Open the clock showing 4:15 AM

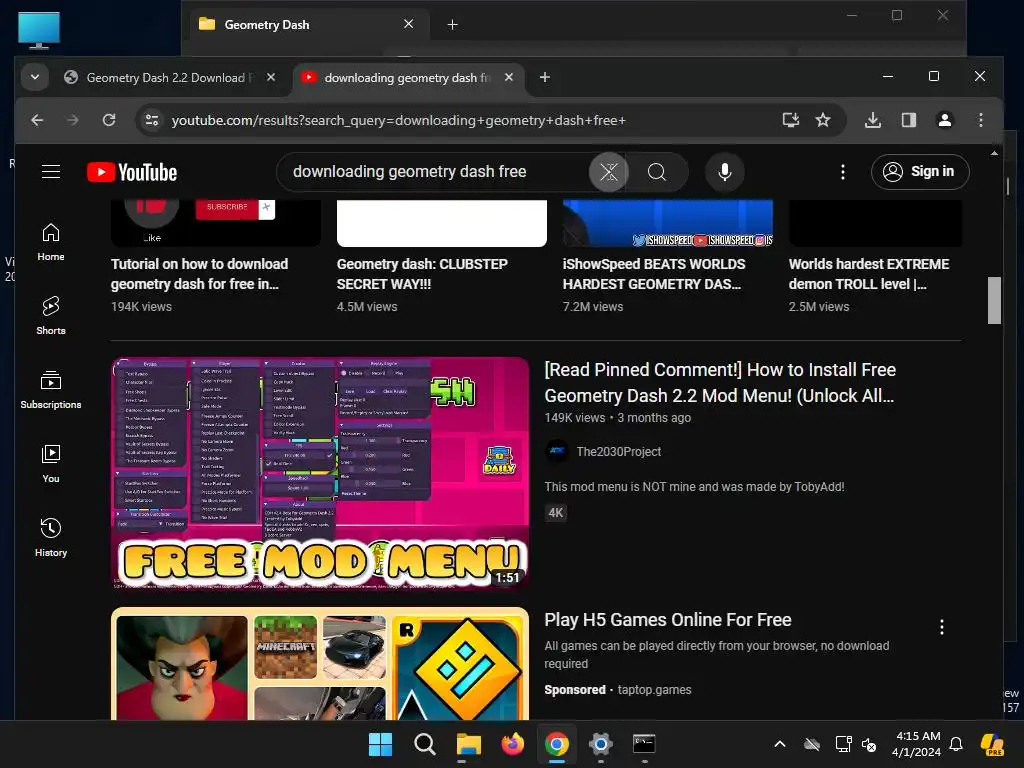click(916, 744)
